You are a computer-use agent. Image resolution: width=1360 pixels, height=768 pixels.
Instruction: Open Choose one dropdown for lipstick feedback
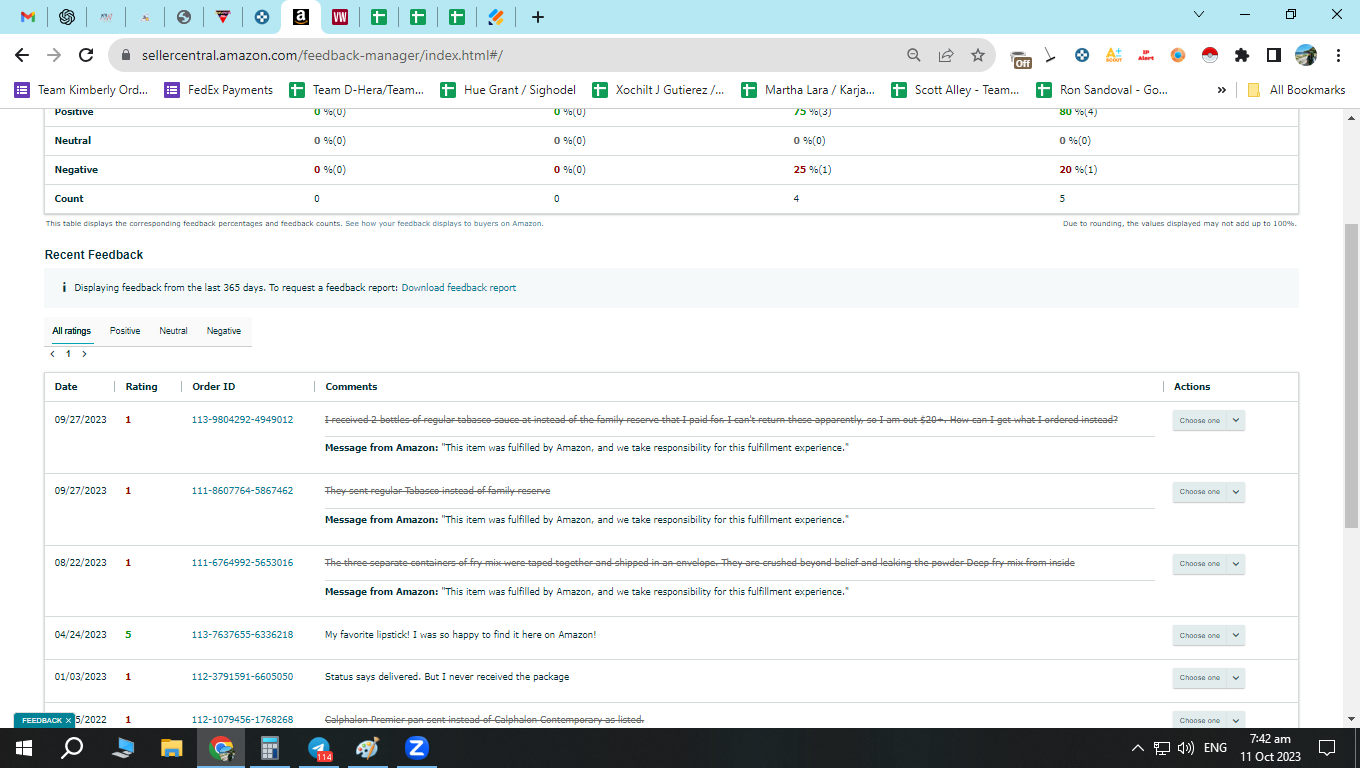point(1208,636)
